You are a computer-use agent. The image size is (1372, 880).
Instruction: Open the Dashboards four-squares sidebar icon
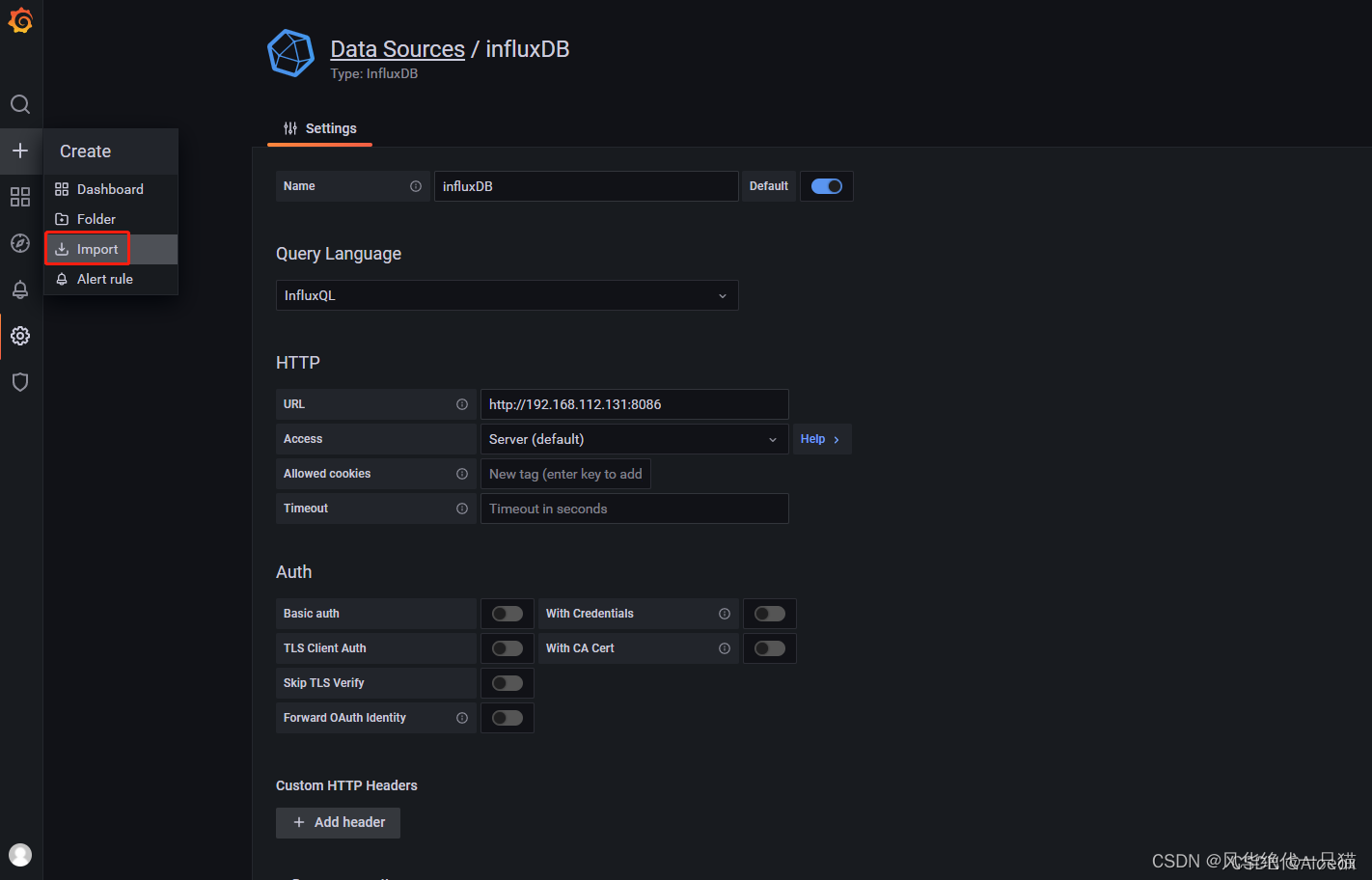(20, 197)
